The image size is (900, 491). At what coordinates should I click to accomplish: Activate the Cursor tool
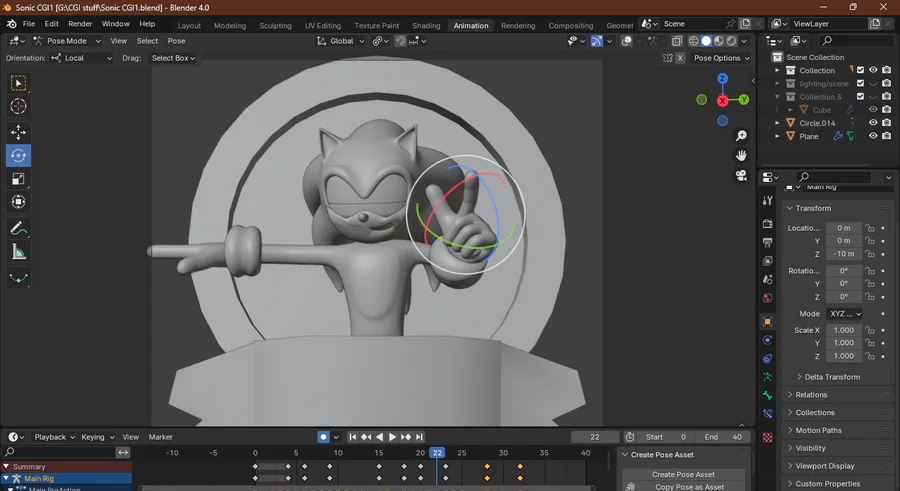click(18, 106)
